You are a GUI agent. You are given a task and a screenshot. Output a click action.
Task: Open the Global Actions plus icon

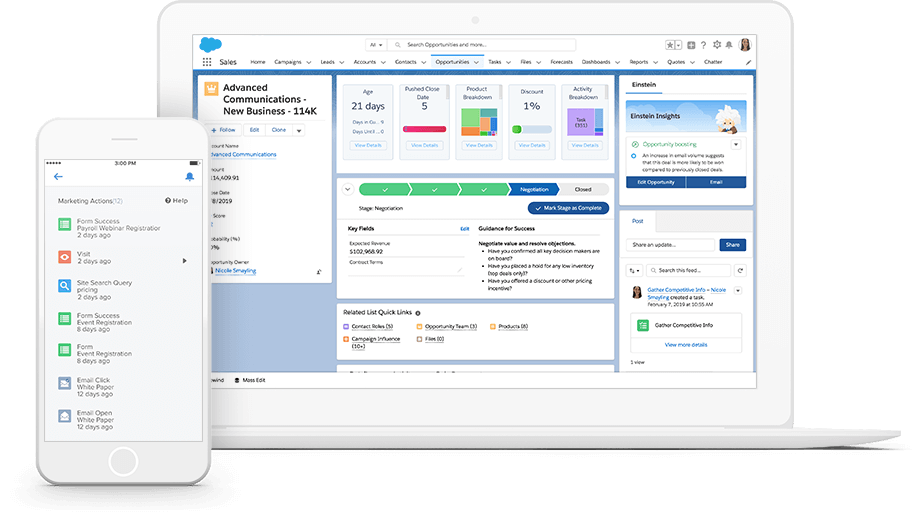coord(691,45)
